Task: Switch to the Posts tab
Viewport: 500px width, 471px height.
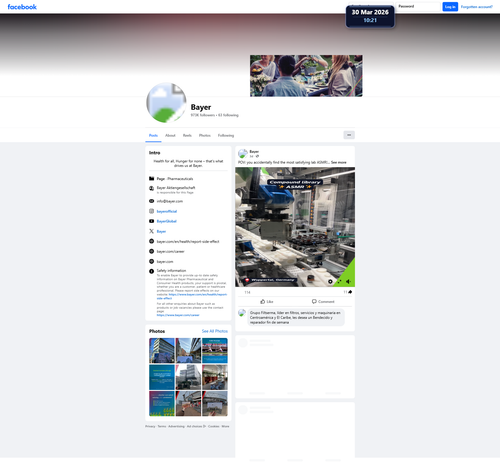Action: (x=153, y=135)
